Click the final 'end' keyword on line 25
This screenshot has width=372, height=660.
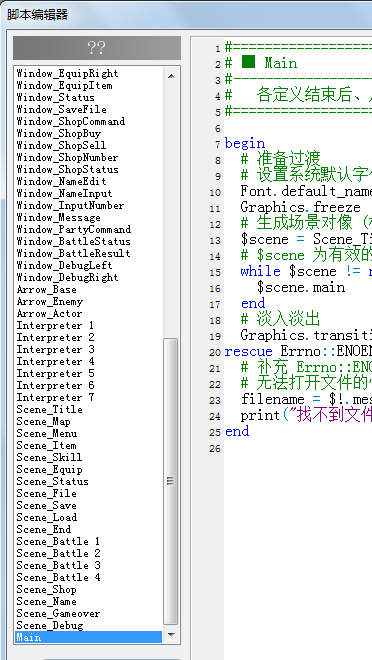(237, 431)
